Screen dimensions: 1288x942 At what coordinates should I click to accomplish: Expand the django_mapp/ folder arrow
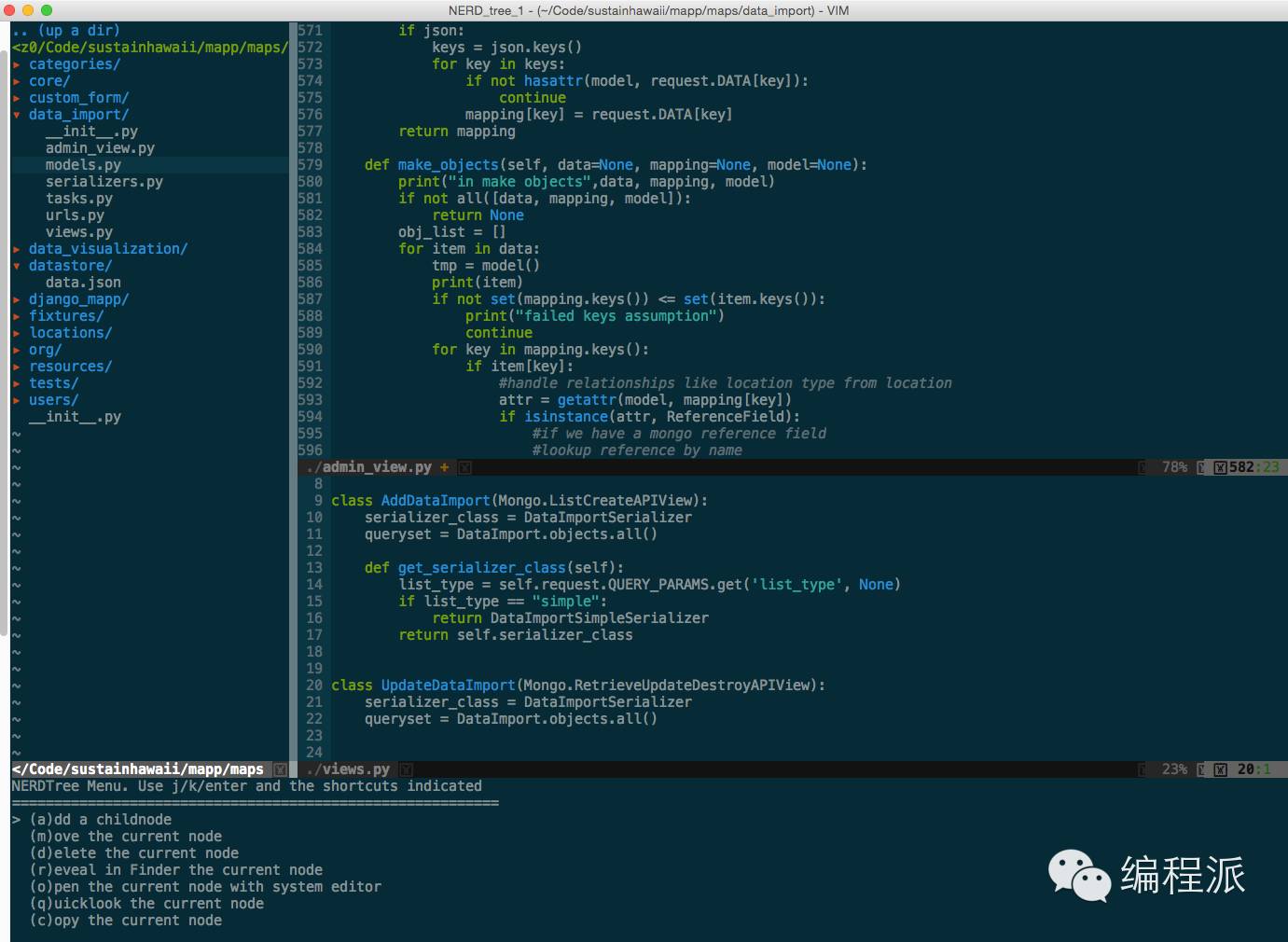(x=17, y=299)
